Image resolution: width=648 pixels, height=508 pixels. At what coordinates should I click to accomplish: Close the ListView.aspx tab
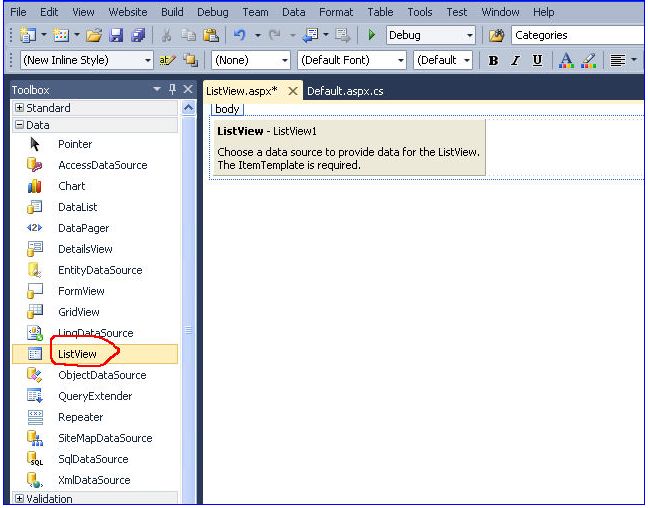click(x=293, y=91)
